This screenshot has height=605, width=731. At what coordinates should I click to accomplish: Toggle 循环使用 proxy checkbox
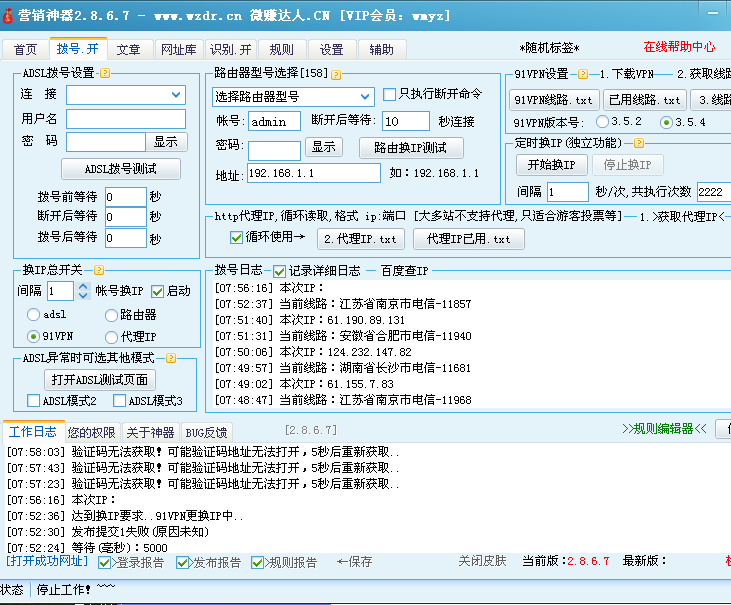[x=236, y=238]
